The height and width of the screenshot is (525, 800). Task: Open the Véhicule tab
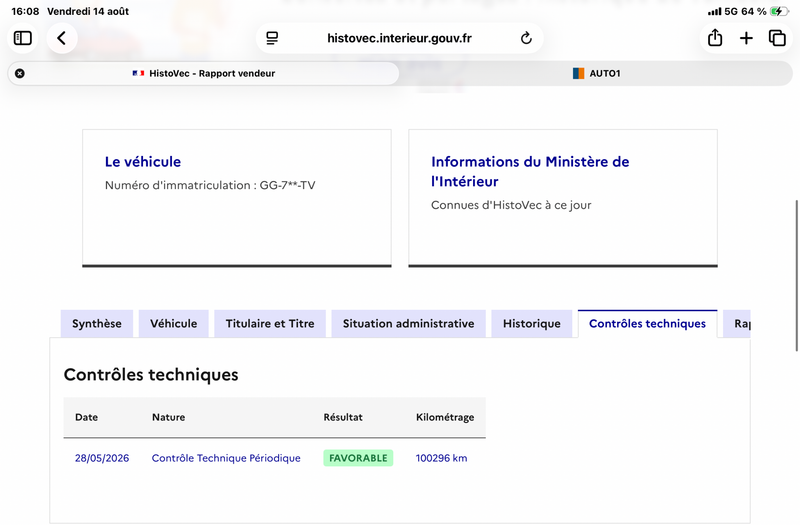coord(173,323)
